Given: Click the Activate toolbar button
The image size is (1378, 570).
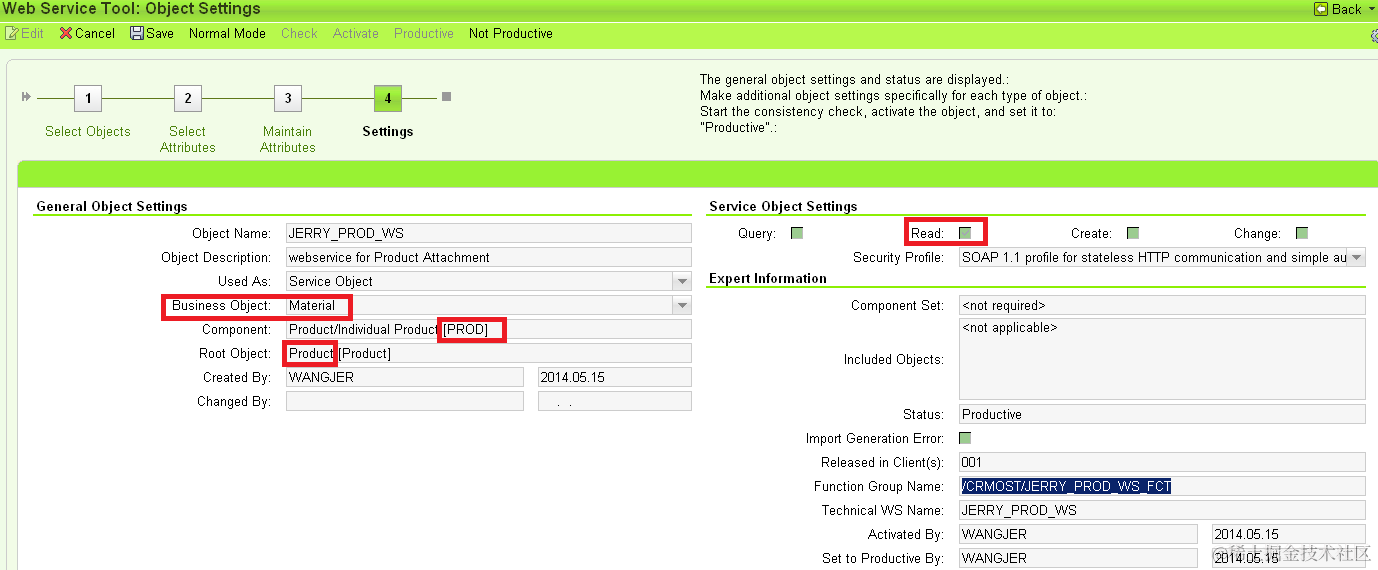Looking at the screenshot, I should pyautogui.click(x=356, y=33).
